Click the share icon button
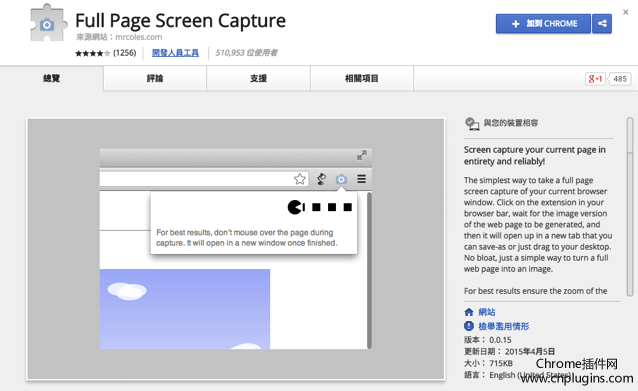This screenshot has height=391, width=638. 602,24
